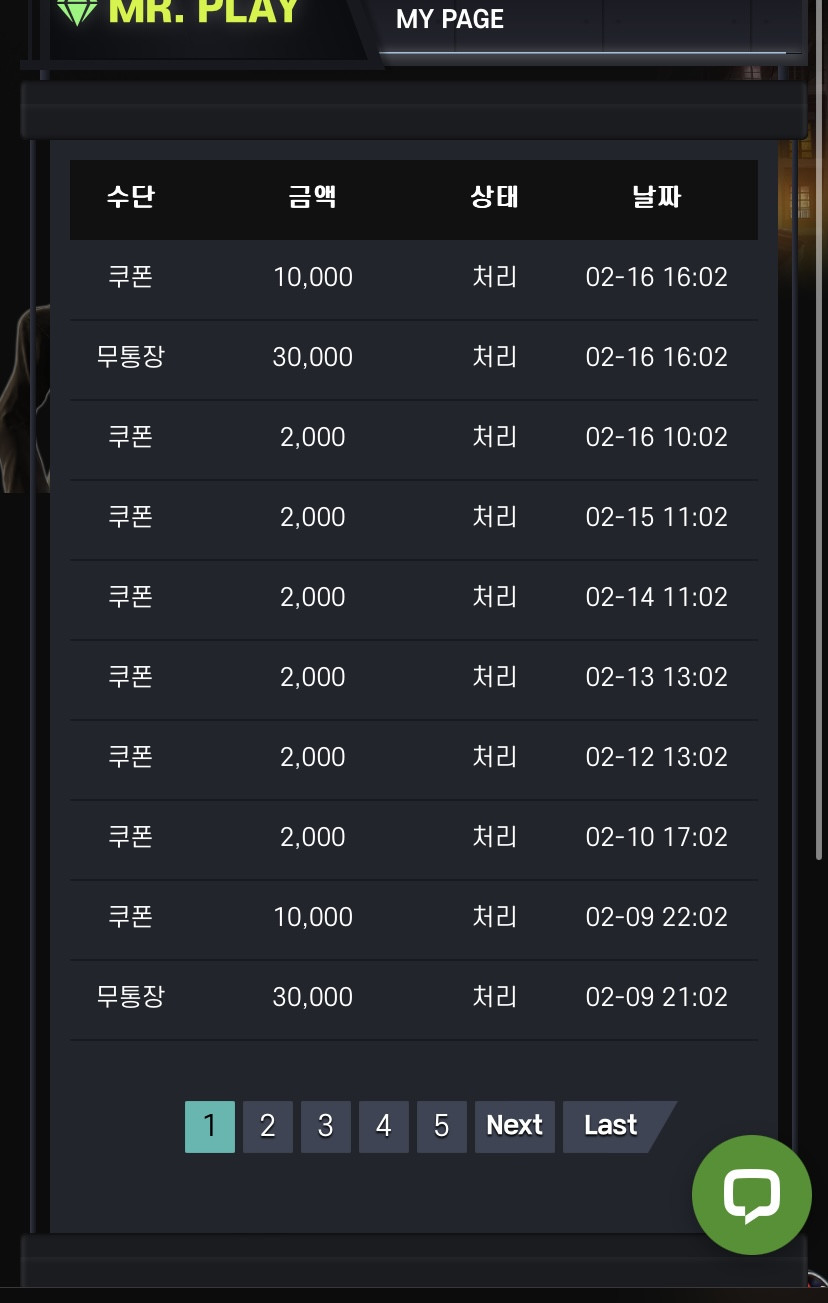Go to page 2 of history
Viewport: 828px width, 1303px height.
coord(267,1126)
